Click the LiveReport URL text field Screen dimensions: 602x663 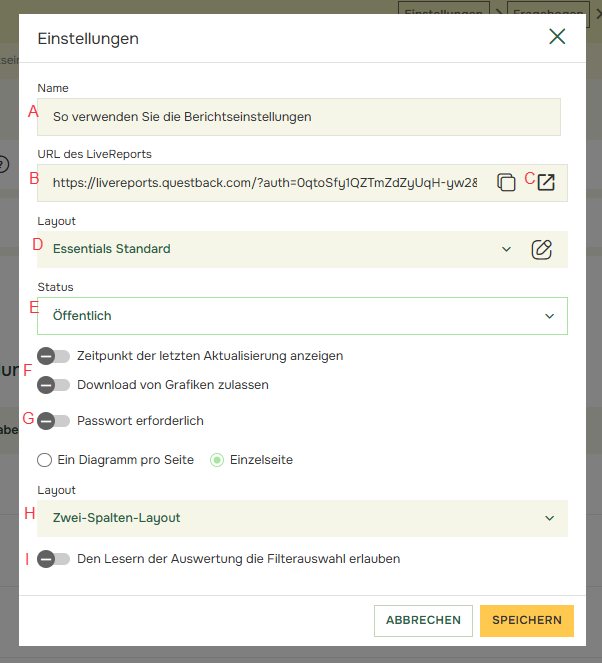click(x=264, y=183)
